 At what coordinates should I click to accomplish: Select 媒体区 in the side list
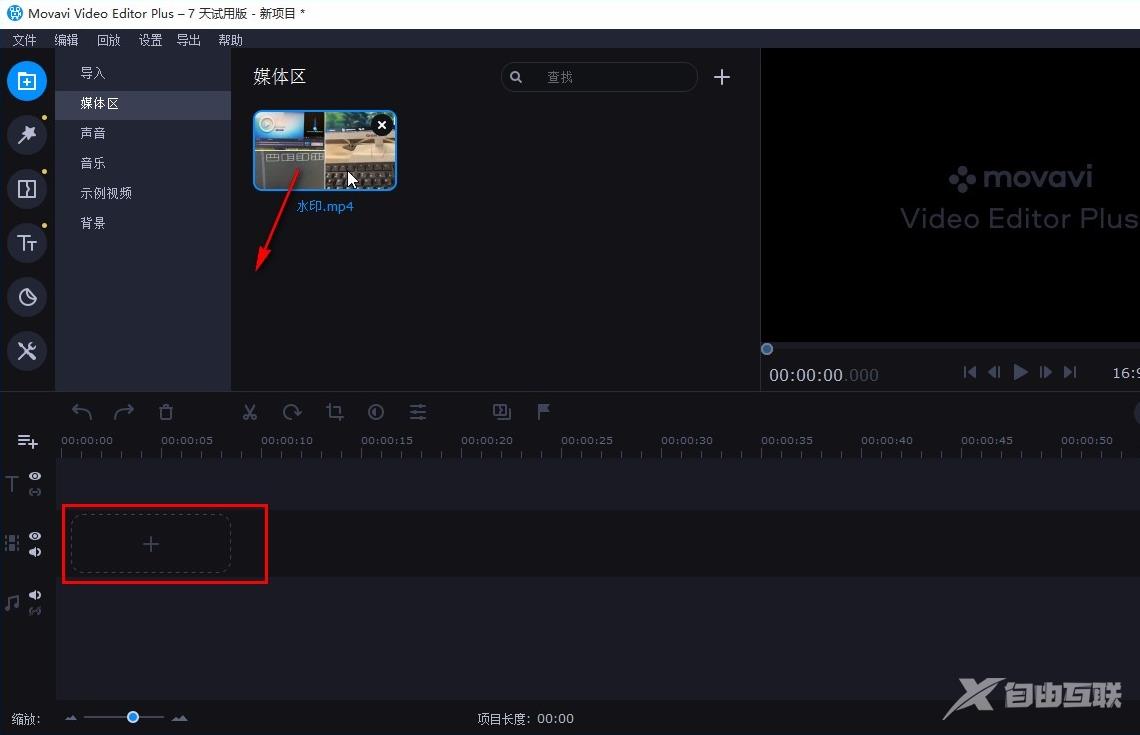143,104
